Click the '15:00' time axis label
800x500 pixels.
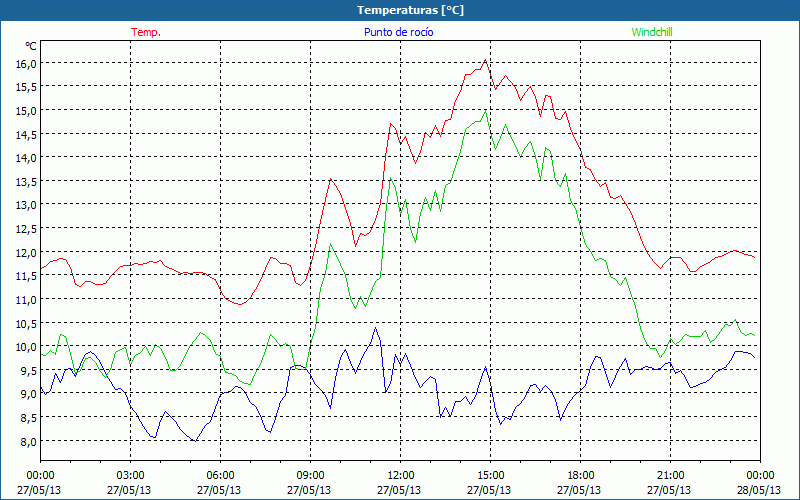[490, 475]
